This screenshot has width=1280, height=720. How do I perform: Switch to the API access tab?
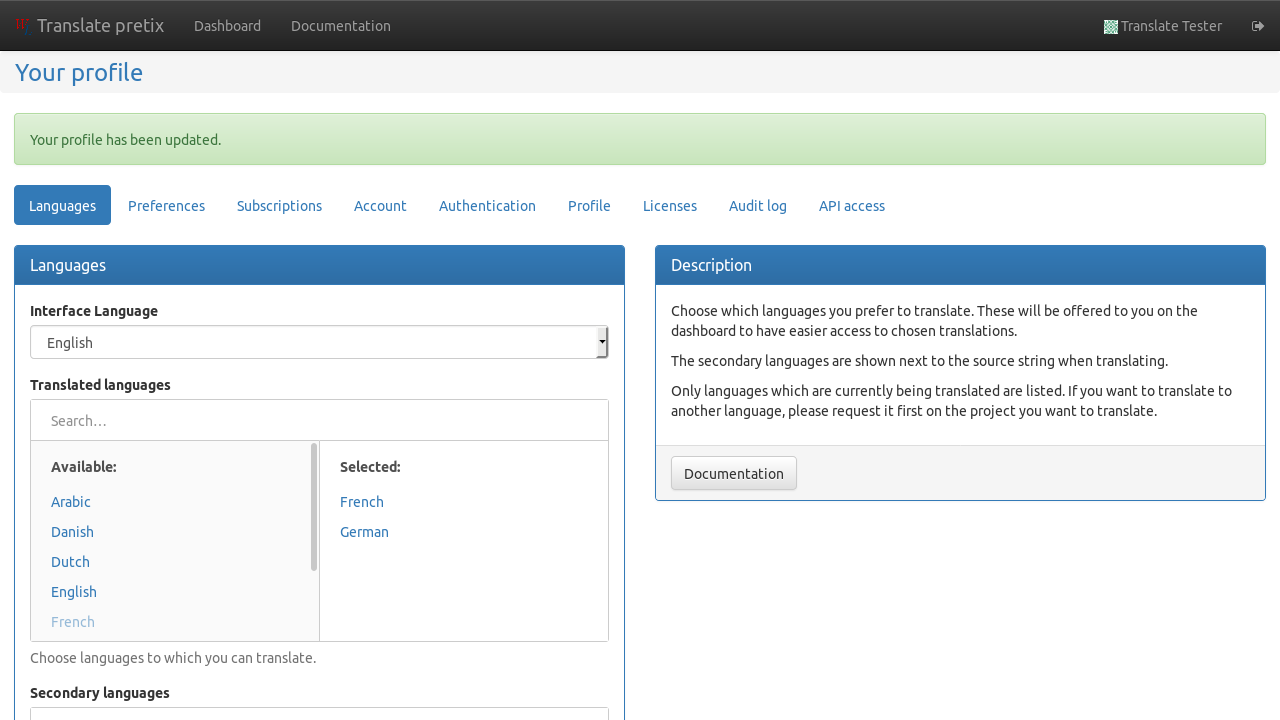point(851,206)
